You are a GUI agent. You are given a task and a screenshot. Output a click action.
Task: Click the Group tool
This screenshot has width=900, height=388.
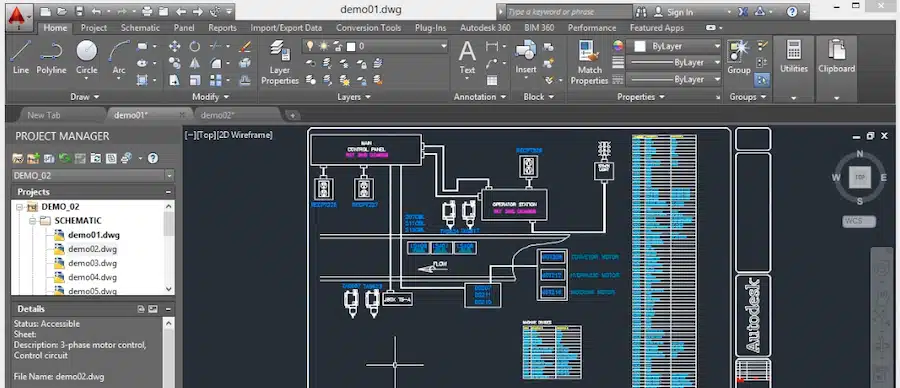pos(739,57)
